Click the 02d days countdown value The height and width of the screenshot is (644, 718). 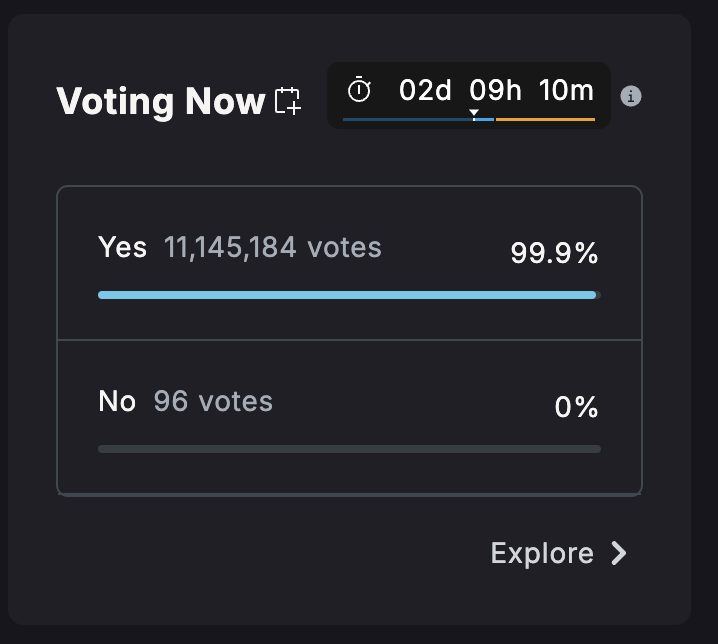point(426,91)
